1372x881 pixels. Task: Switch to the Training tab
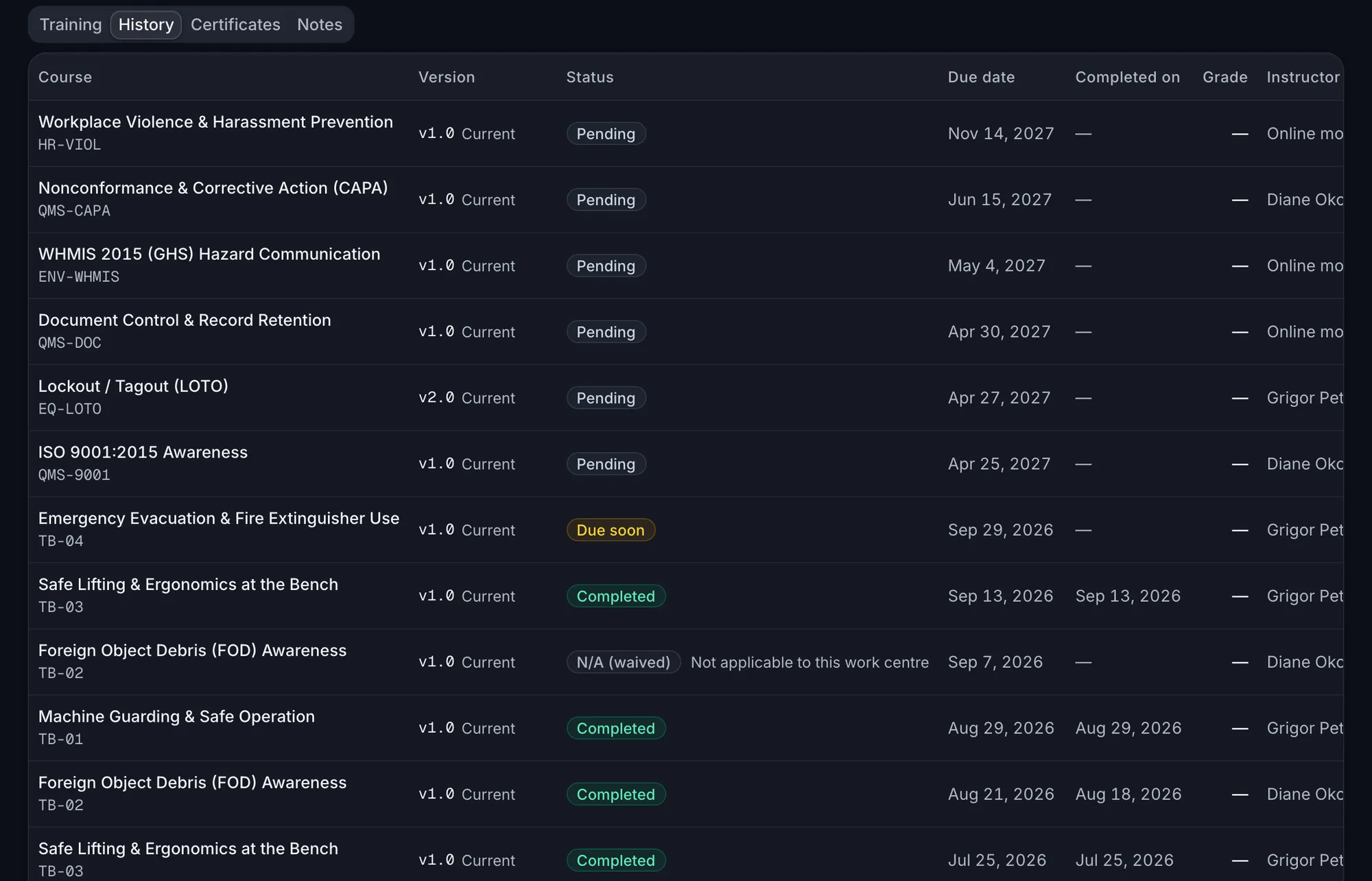tap(71, 25)
